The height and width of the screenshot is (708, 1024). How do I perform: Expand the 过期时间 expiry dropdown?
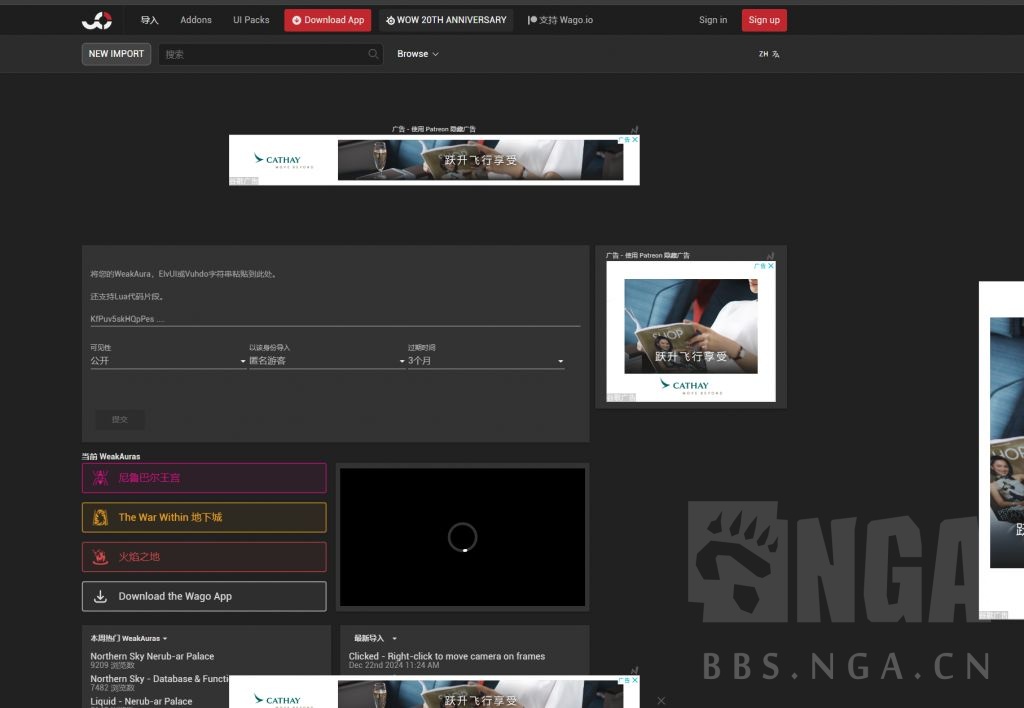[485, 361]
